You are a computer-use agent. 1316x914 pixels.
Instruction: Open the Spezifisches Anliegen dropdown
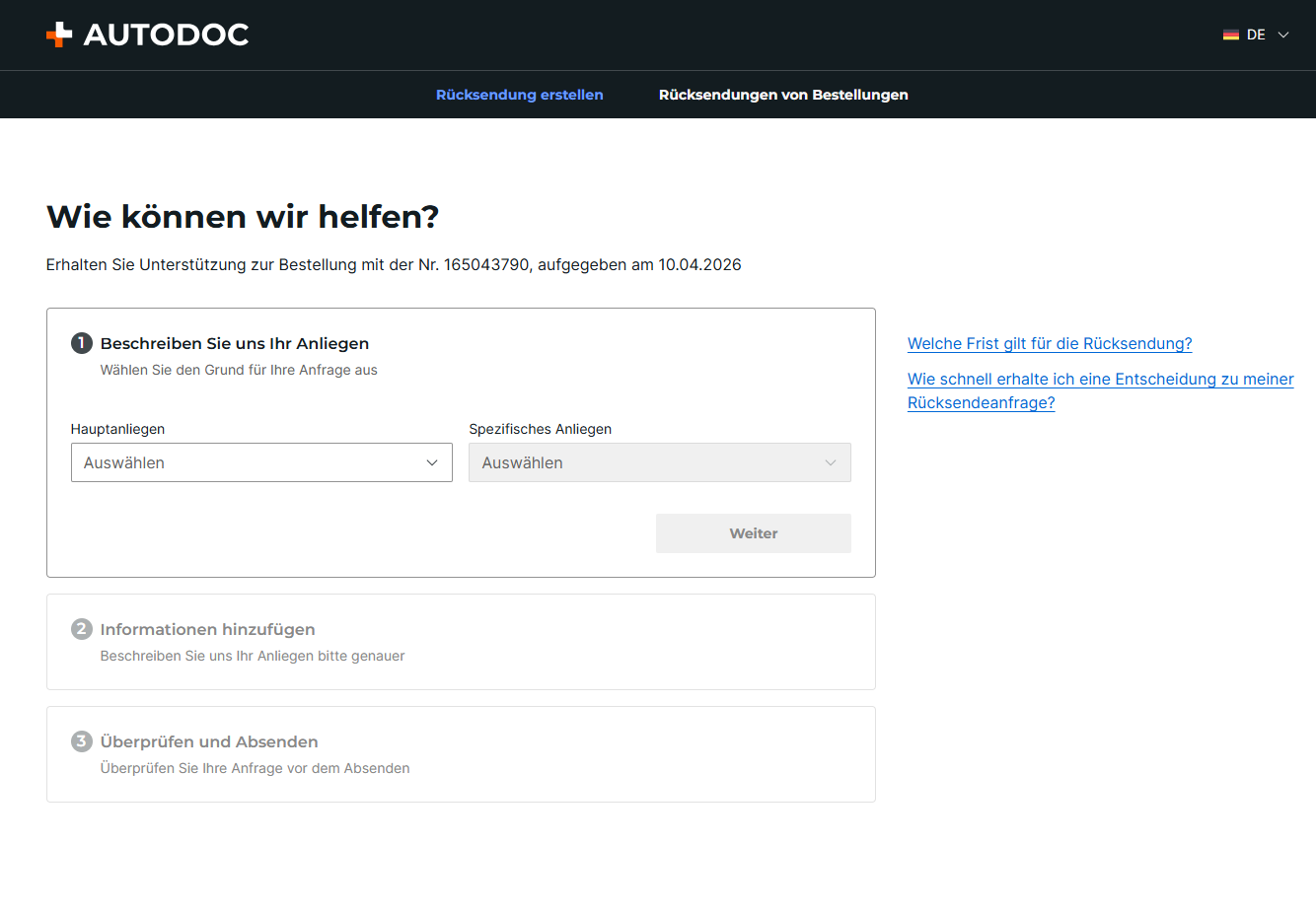[660, 462]
